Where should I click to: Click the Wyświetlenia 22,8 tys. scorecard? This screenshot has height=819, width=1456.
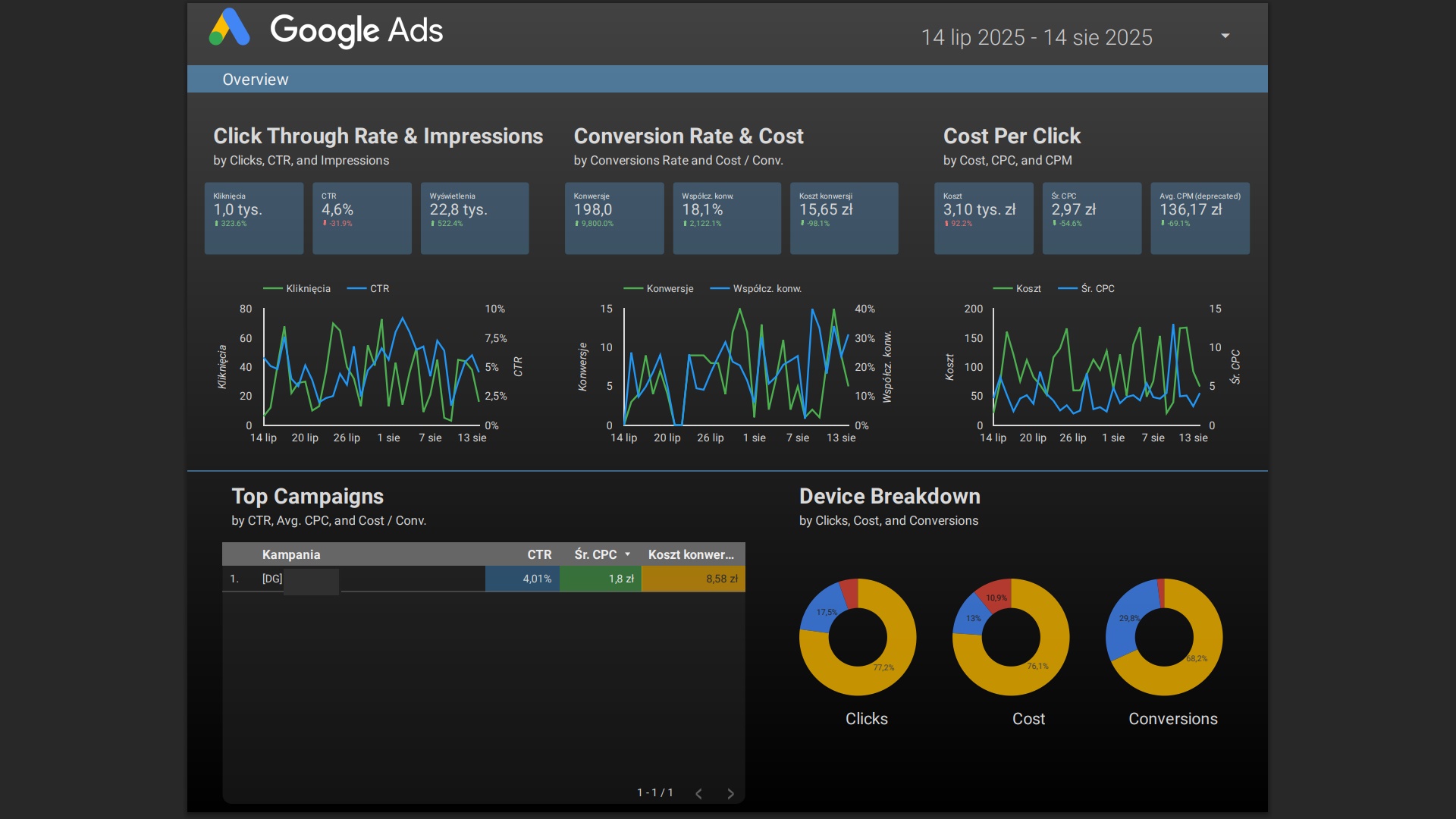pyautogui.click(x=475, y=218)
